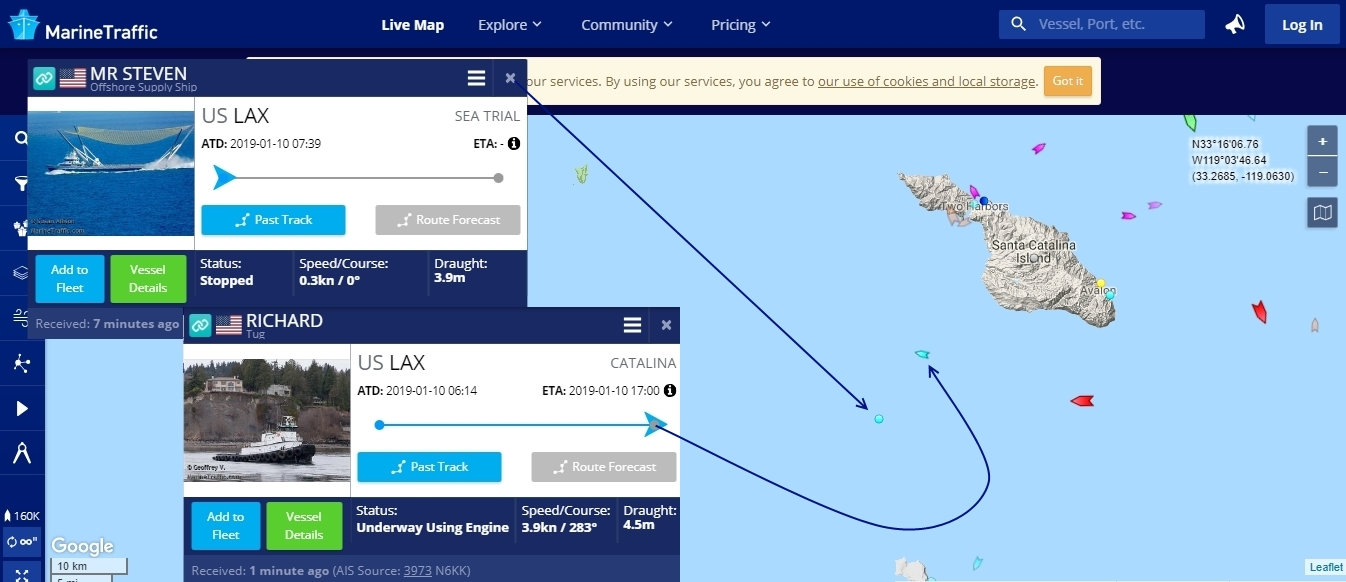Click the weather wind icon in sidebar
This screenshot has width=1346, height=582.
(21, 317)
